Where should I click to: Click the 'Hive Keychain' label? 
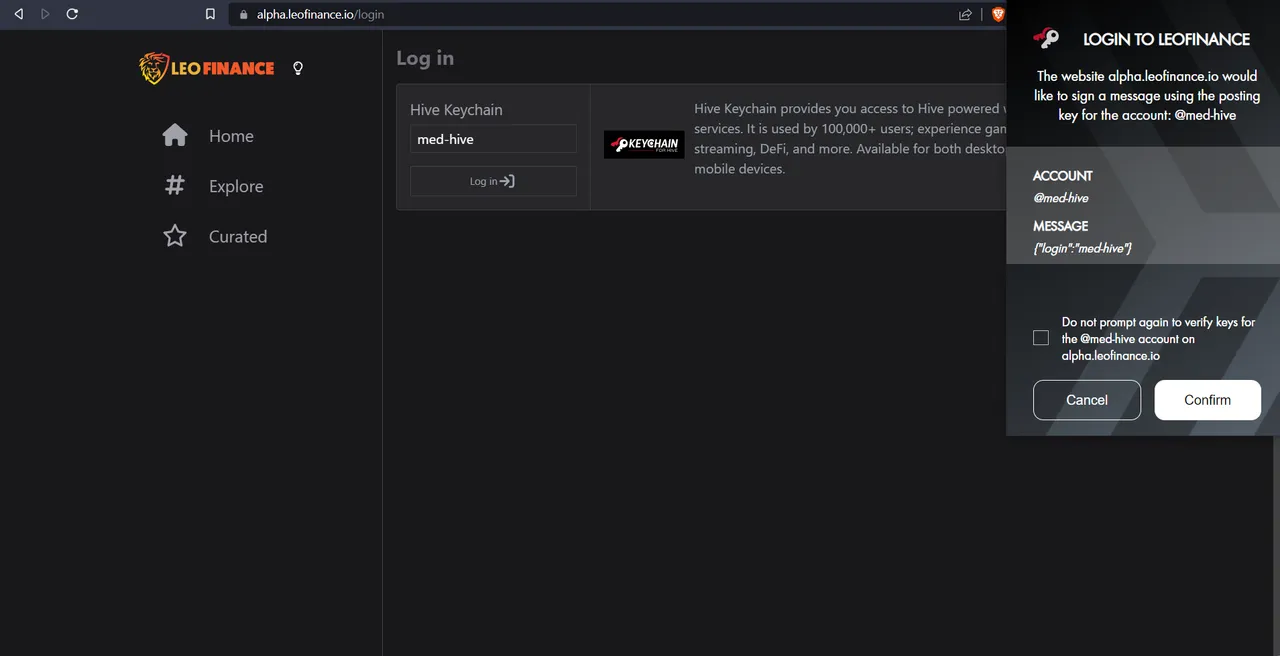coord(456,110)
